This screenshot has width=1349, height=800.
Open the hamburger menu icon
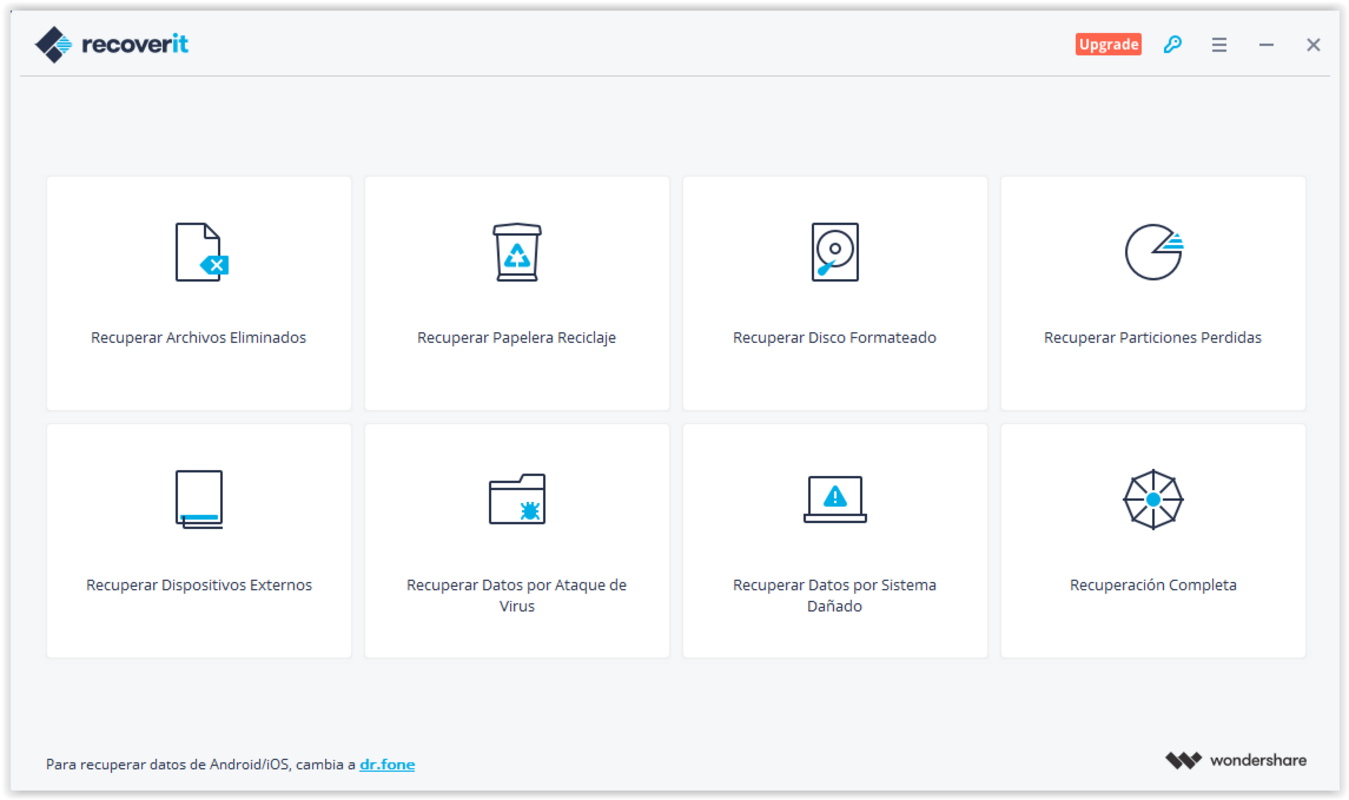pos(1219,45)
